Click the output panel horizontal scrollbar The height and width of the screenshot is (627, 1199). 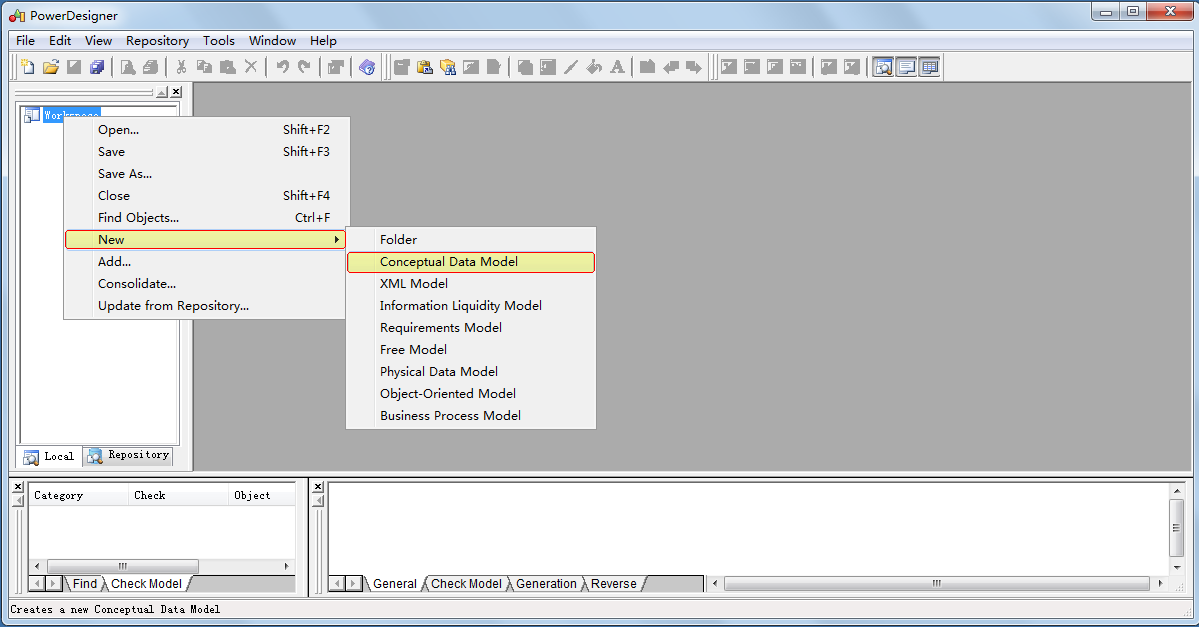click(x=937, y=583)
